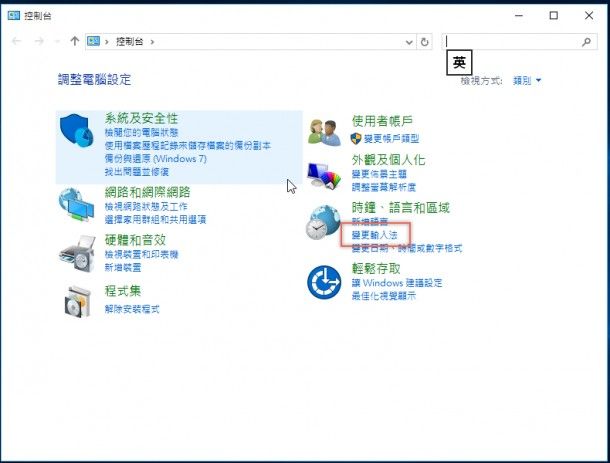The height and width of the screenshot is (463, 610).
Task: Click the 檢視方式 label text
Action: pyautogui.click(x=481, y=81)
